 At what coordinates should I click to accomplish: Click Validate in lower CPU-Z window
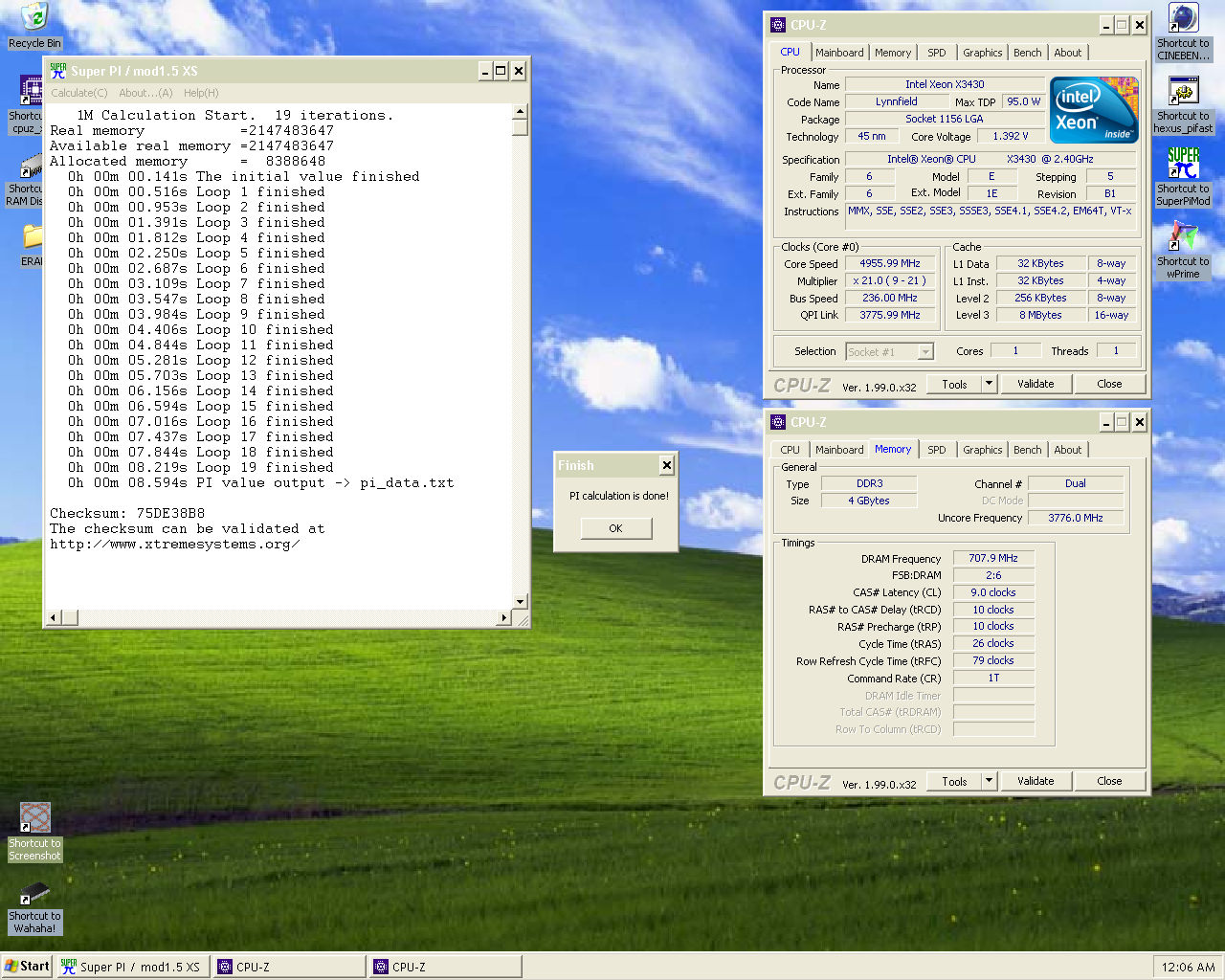(x=1036, y=781)
